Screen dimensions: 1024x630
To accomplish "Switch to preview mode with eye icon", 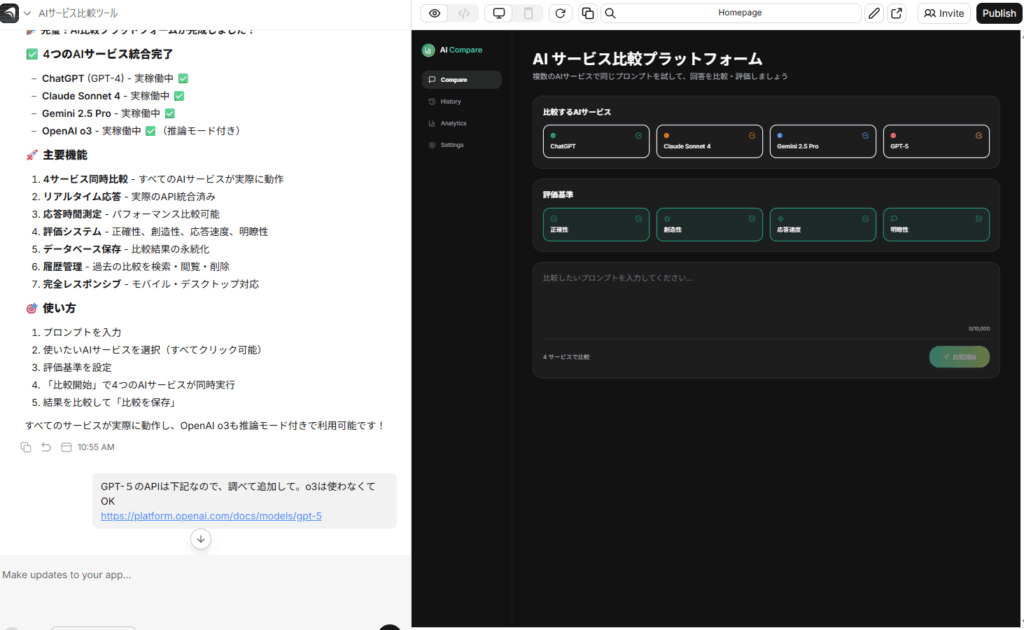I will [434, 13].
